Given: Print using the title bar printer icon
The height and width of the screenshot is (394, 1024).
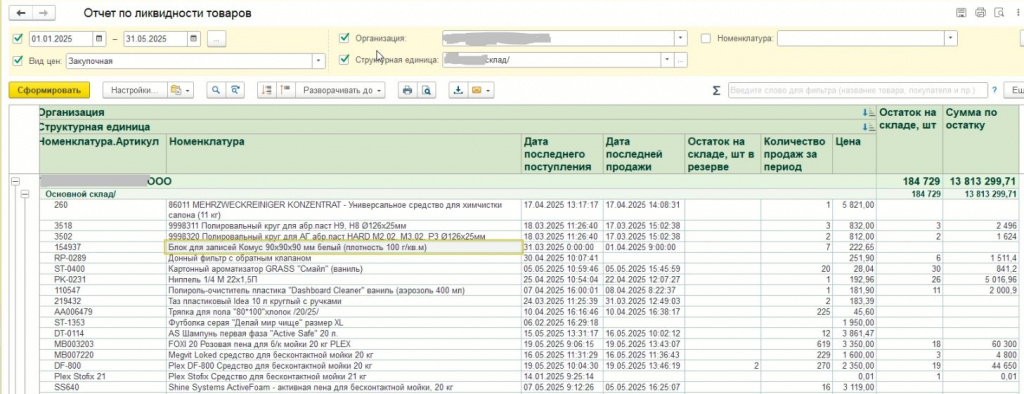Looking at the screenshot, I should click(980, 12).
